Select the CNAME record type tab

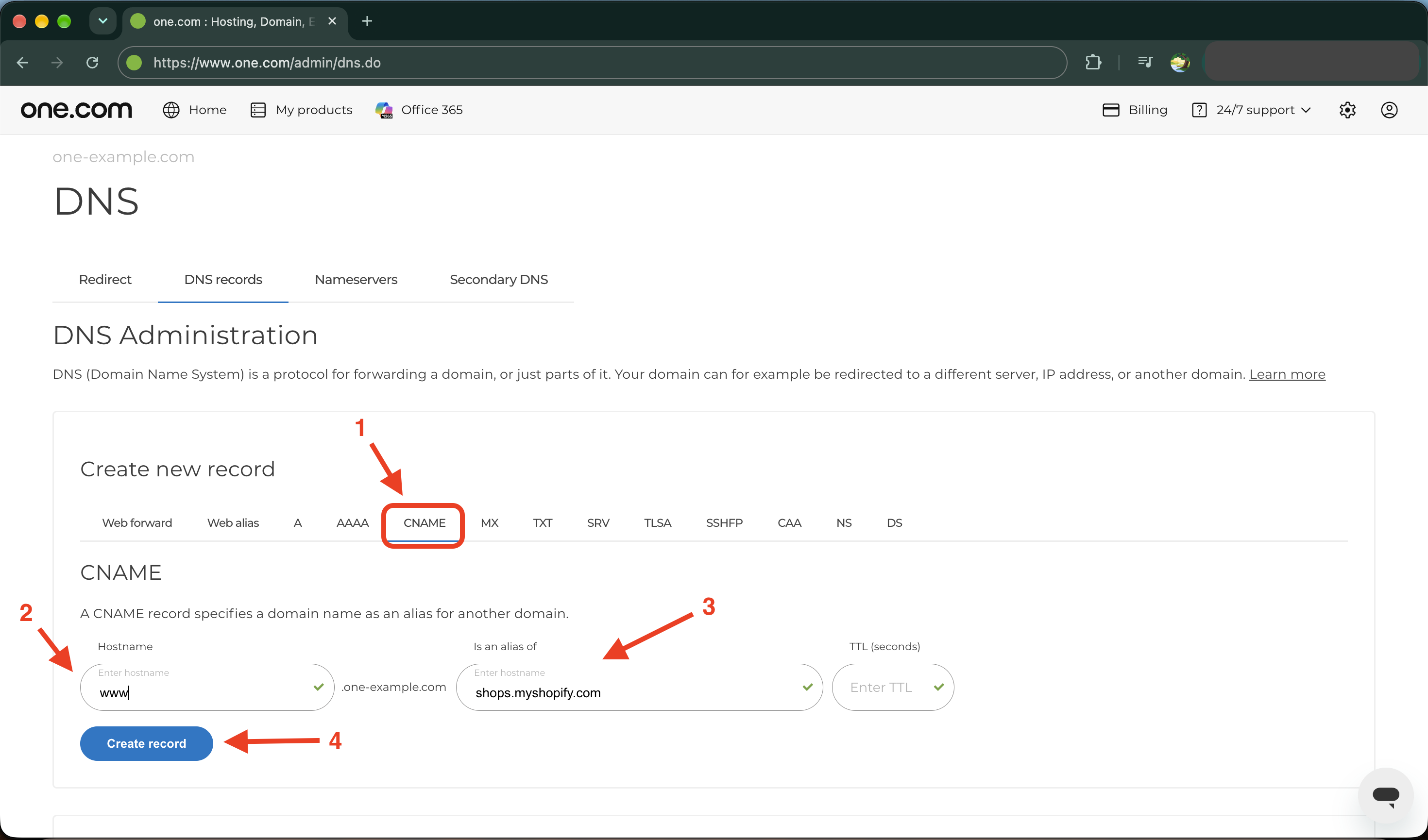(425, 523)
